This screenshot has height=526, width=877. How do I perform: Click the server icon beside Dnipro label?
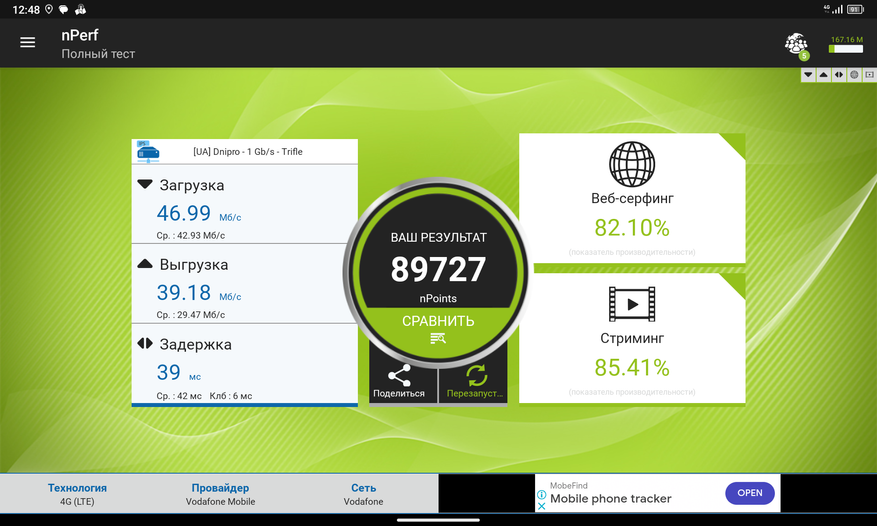pyautogui.click(x=148, y=152)
